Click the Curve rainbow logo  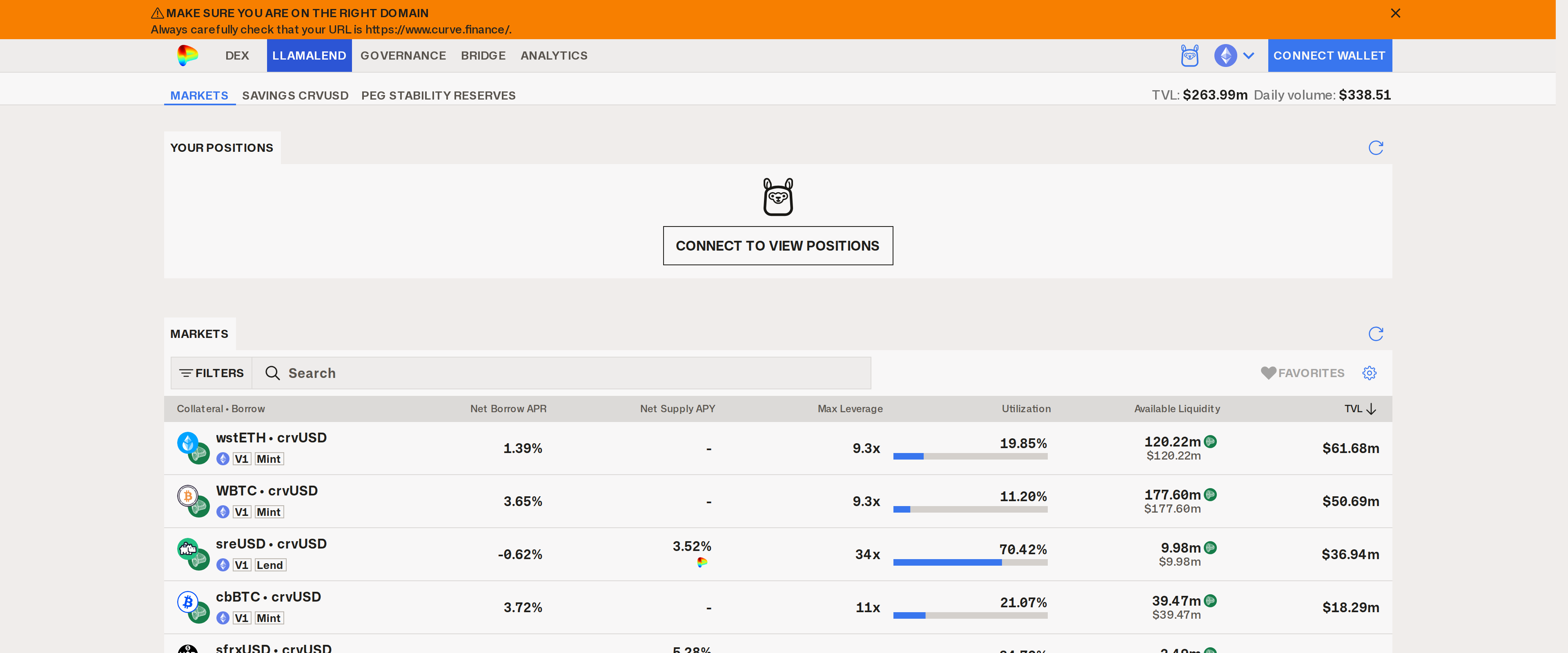pos(187,56)
